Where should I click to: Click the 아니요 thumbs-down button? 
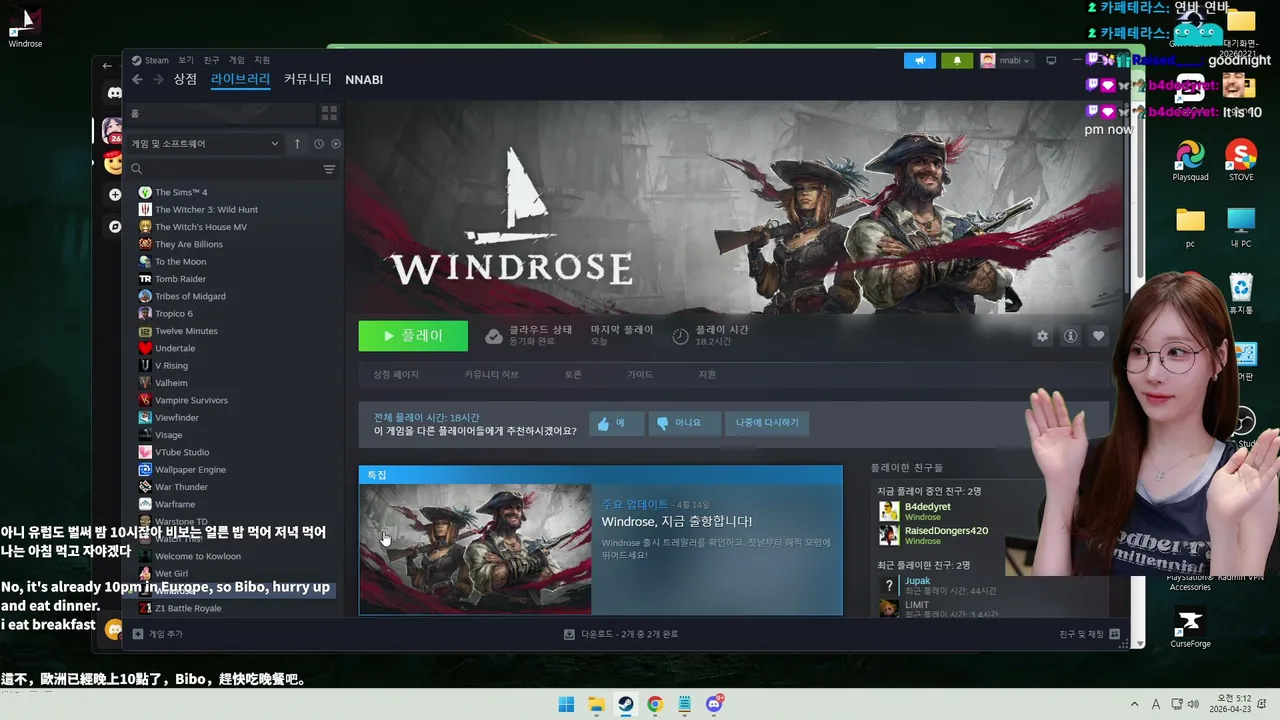pyautogui.click(x=684, y=423)
